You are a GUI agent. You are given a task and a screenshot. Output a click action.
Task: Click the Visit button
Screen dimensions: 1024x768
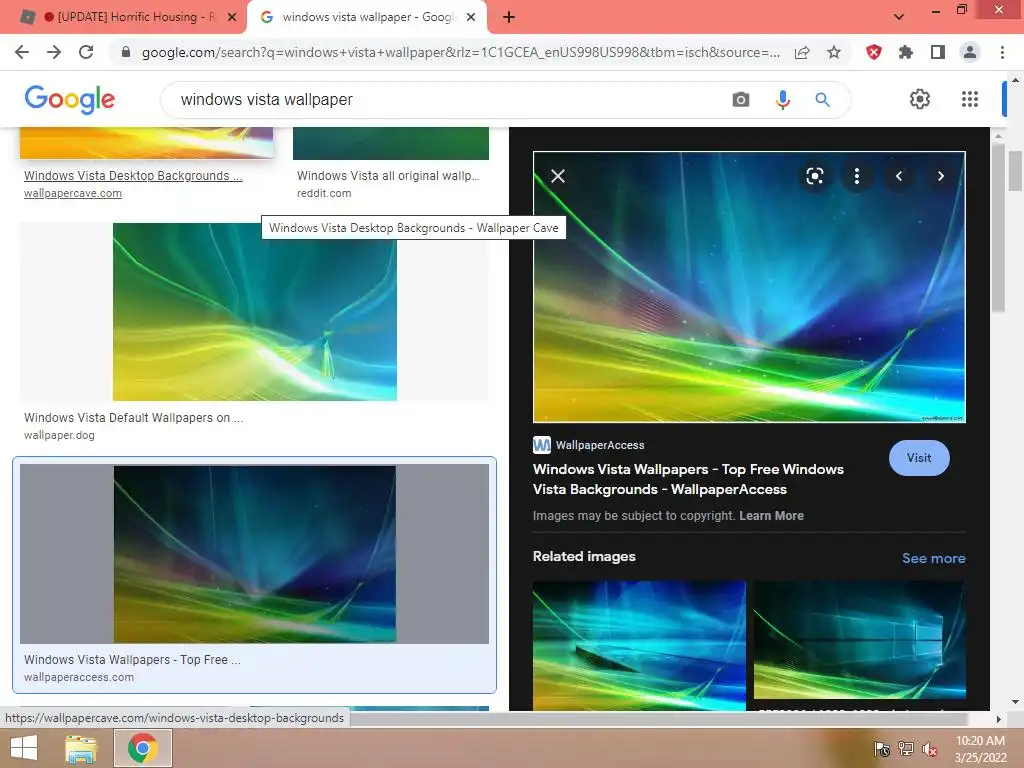pos(919,458)
